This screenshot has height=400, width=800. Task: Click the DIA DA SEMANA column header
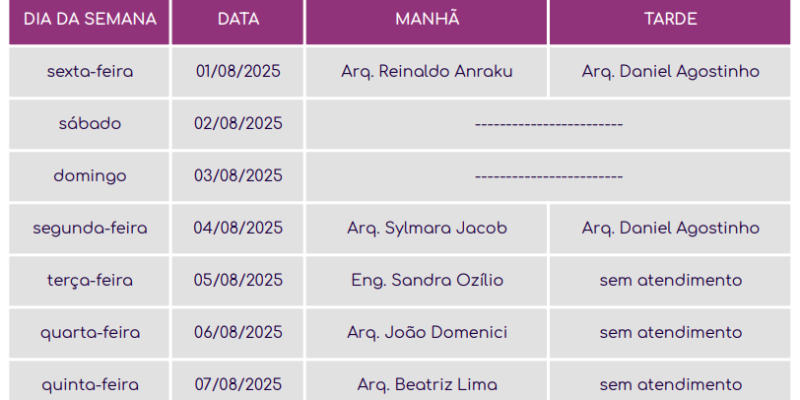90,20
